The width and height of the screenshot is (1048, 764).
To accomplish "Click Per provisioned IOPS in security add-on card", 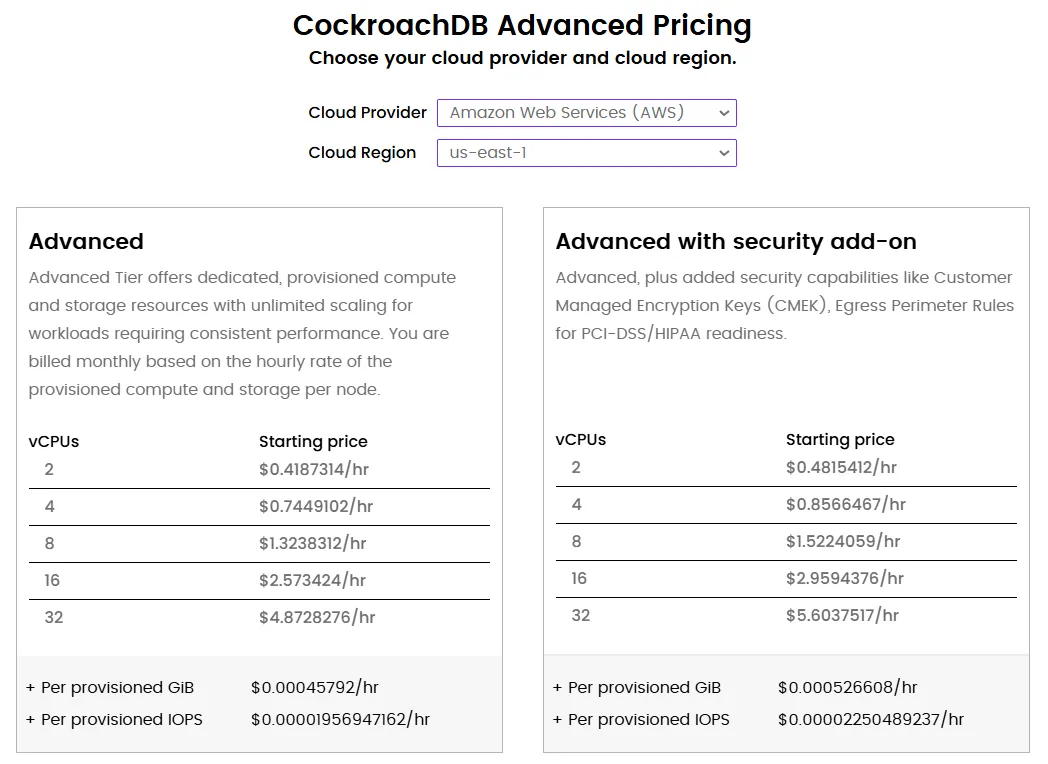I will [648, 720].
